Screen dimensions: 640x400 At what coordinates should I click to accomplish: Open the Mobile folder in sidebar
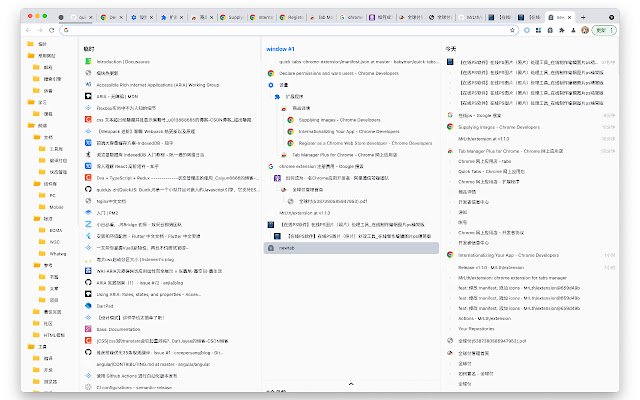51,207
